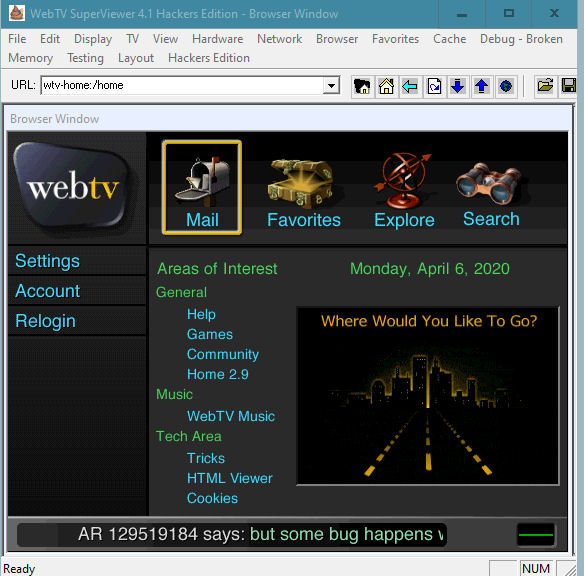This screenshot has height=576, width=584.
Task: Open the Testing menu
Action: 85,58
